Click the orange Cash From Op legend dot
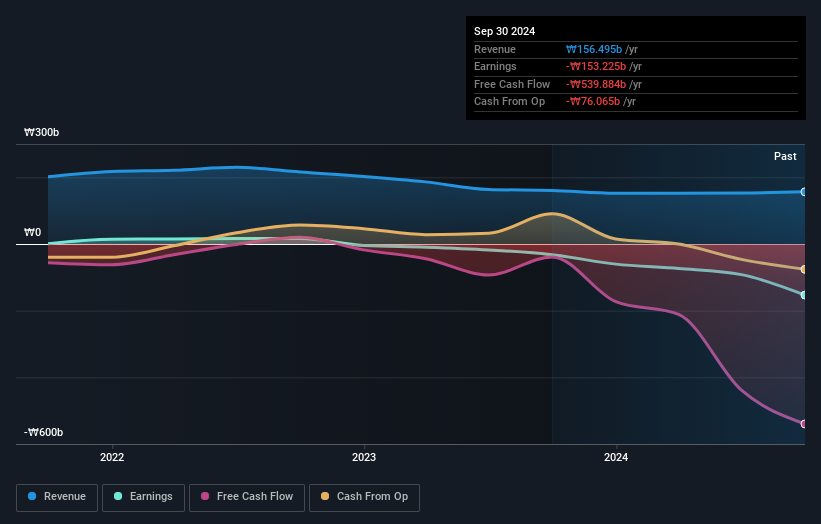821x524 pixels. [x=325, y=496]
